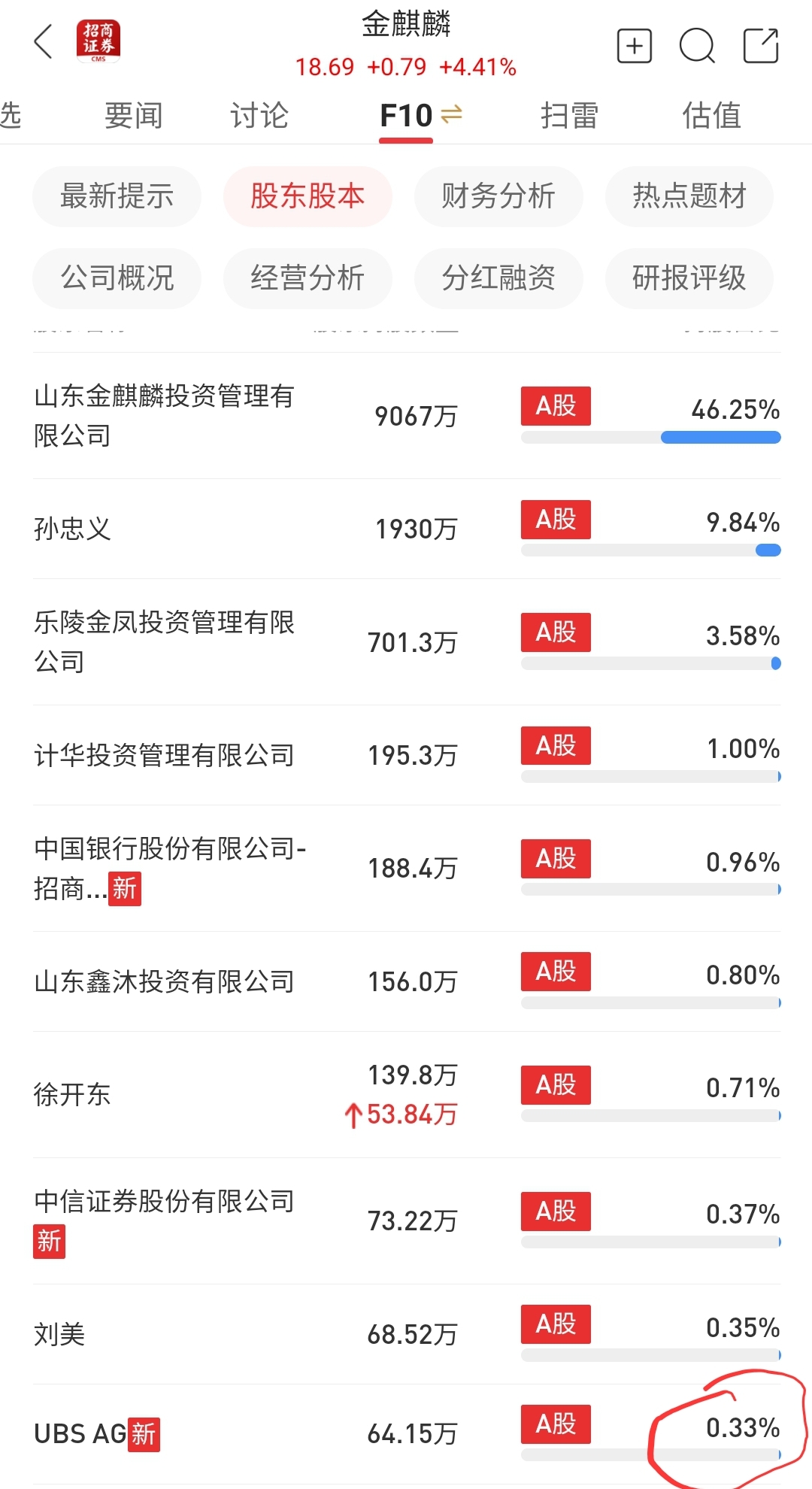Tap the back arrow icon

click(x=44, y=41)
